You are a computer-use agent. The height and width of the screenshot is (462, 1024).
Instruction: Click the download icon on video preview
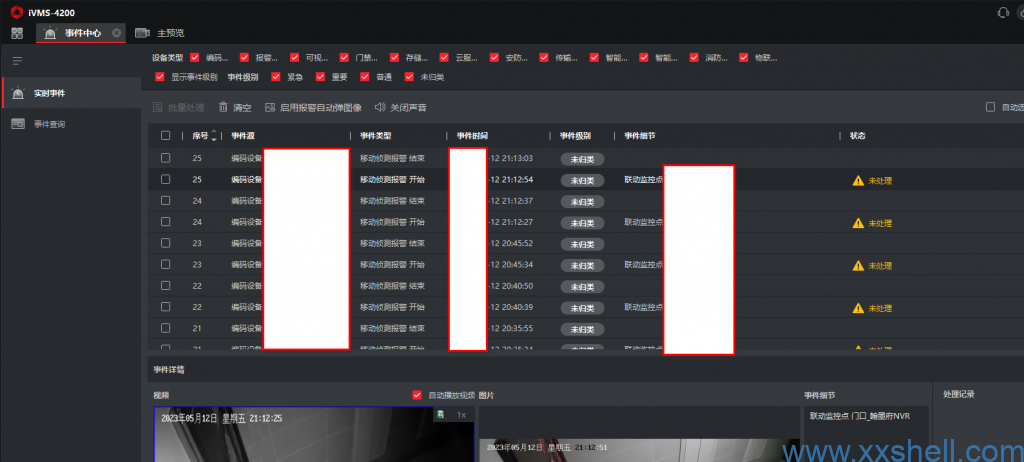tap(440, 414)
